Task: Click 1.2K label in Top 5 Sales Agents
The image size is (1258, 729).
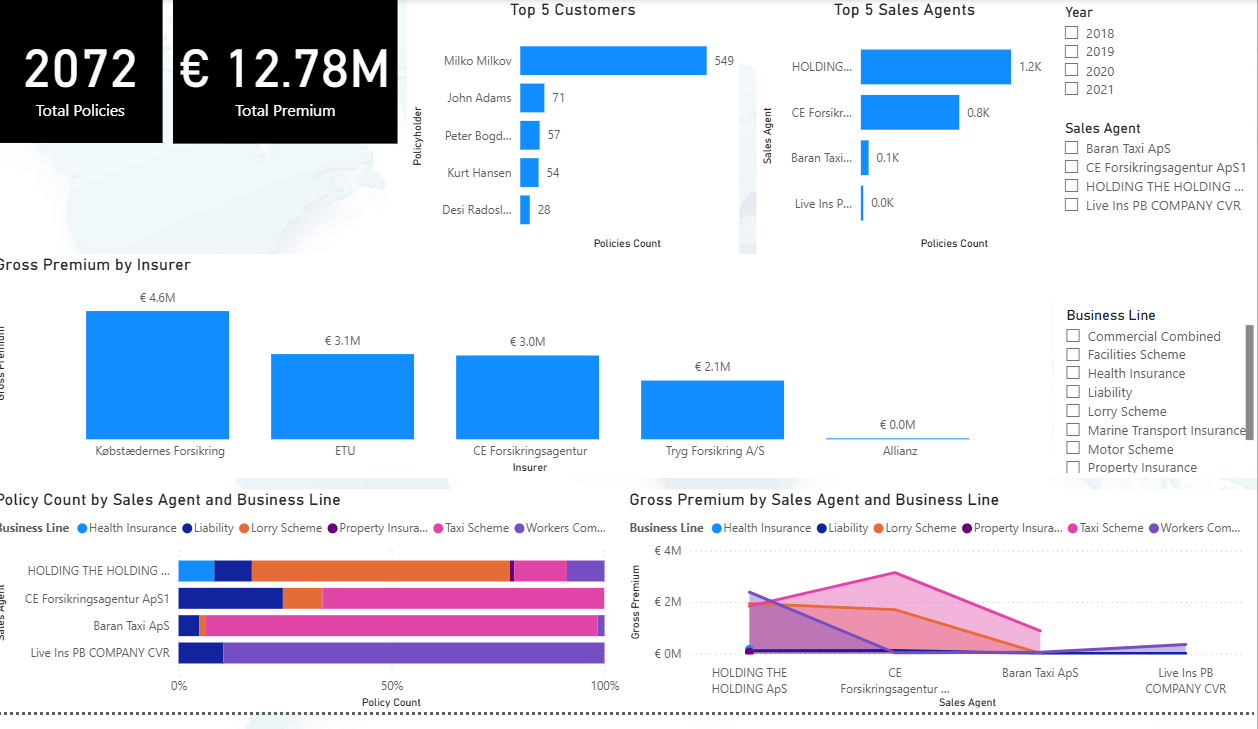Action: 1030,67
